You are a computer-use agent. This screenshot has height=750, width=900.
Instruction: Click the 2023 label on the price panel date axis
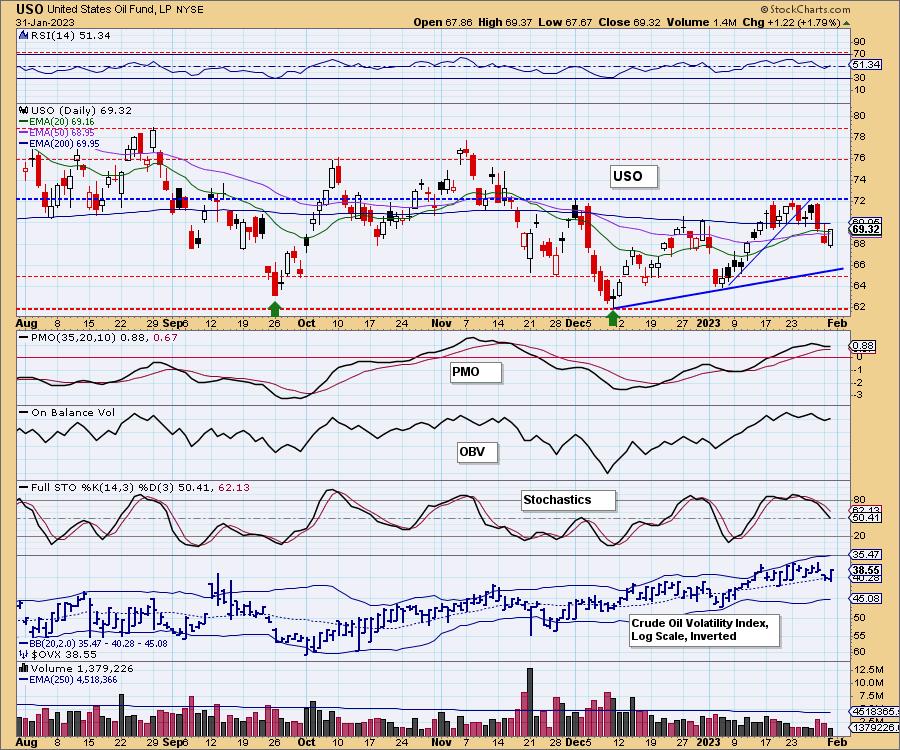point(708,323)
